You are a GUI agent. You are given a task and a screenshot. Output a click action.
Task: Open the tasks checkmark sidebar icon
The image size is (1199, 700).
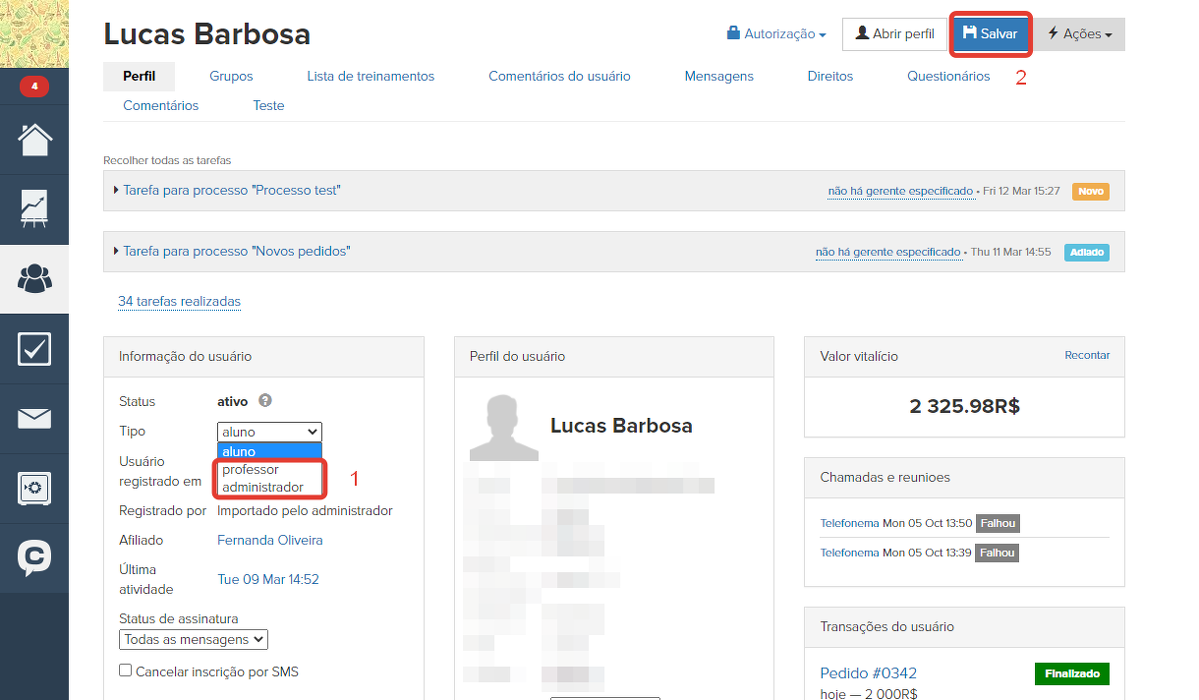click(34, 349)
